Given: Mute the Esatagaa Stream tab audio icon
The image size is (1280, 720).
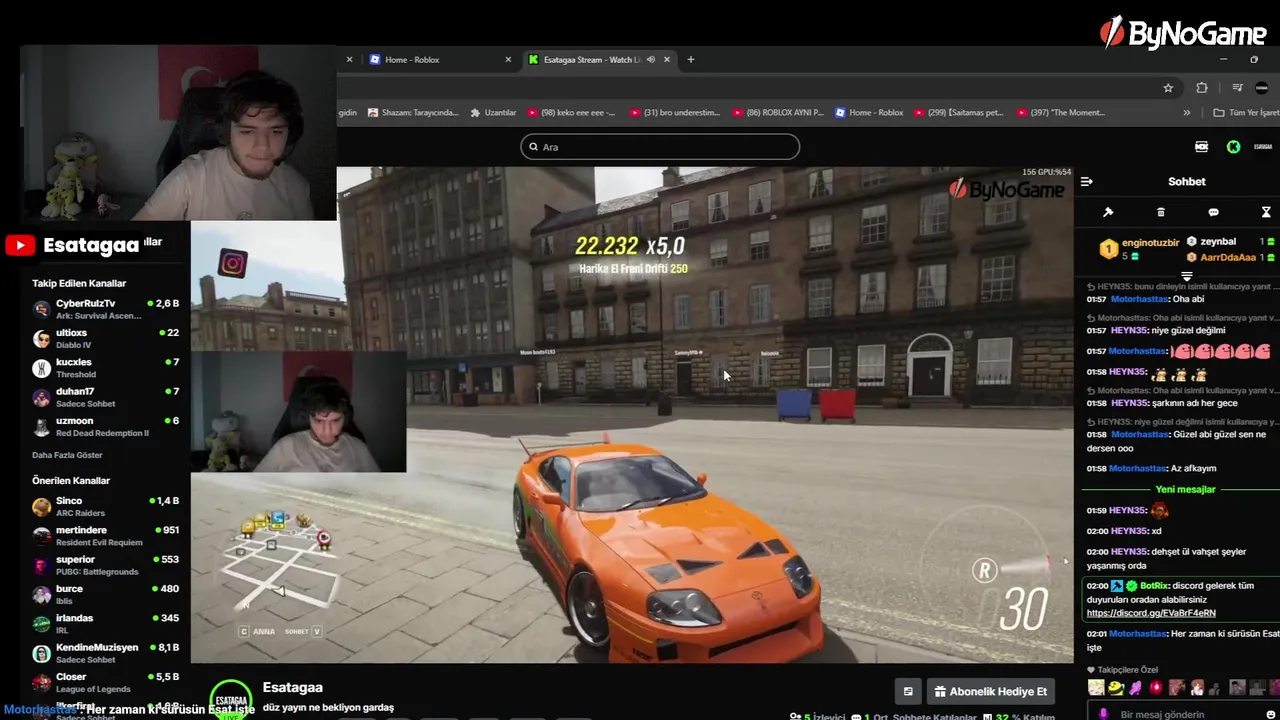Looking at the screenshot, I should (650, 60).
